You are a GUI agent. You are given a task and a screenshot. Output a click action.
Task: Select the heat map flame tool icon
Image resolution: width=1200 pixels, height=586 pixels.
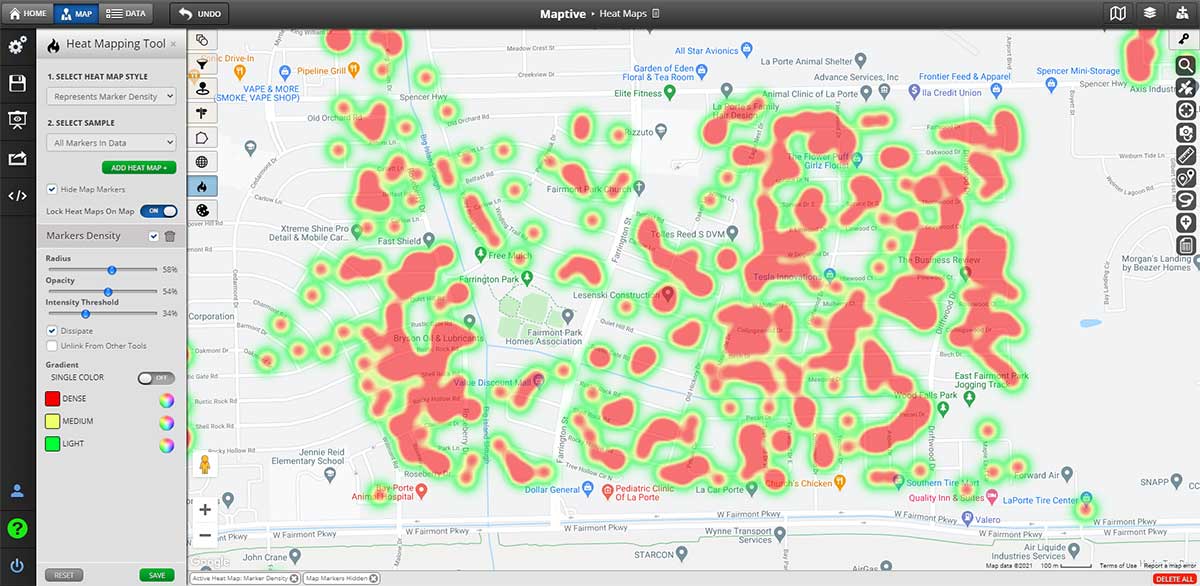[x=202, y=186]
